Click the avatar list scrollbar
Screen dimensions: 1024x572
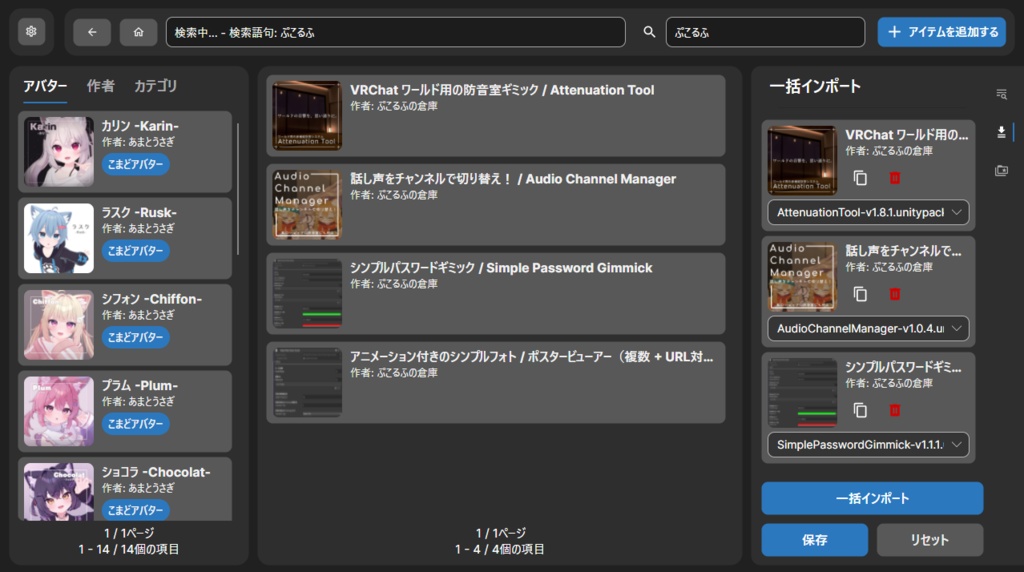(x=238, y=189)
